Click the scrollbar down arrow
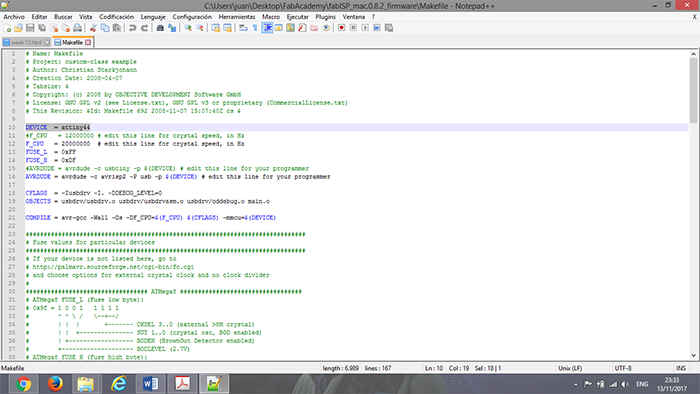700x394 pixels. (693, 356)
